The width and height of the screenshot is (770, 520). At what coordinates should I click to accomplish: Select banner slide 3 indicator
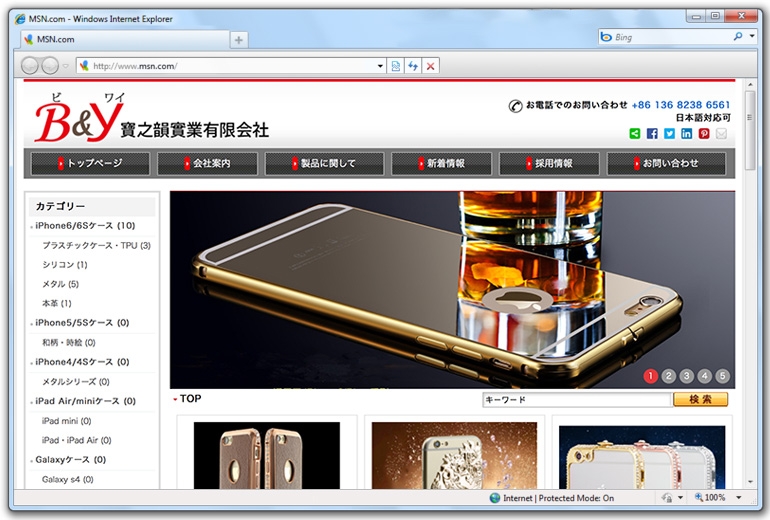[687, 376]
